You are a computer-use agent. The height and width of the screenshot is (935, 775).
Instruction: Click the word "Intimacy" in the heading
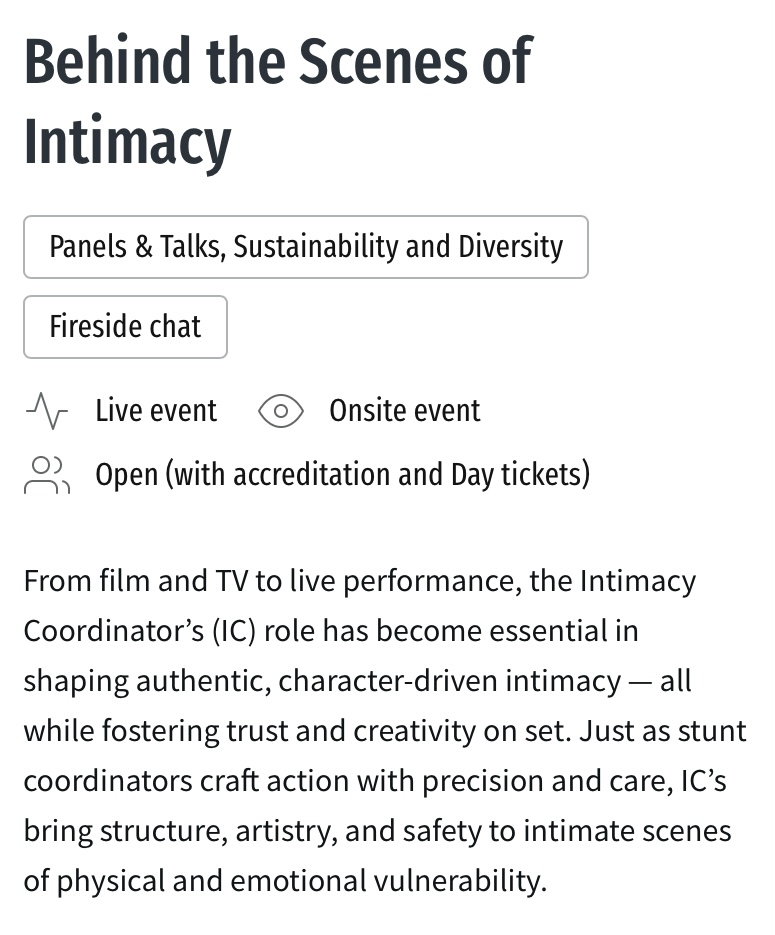127,141
